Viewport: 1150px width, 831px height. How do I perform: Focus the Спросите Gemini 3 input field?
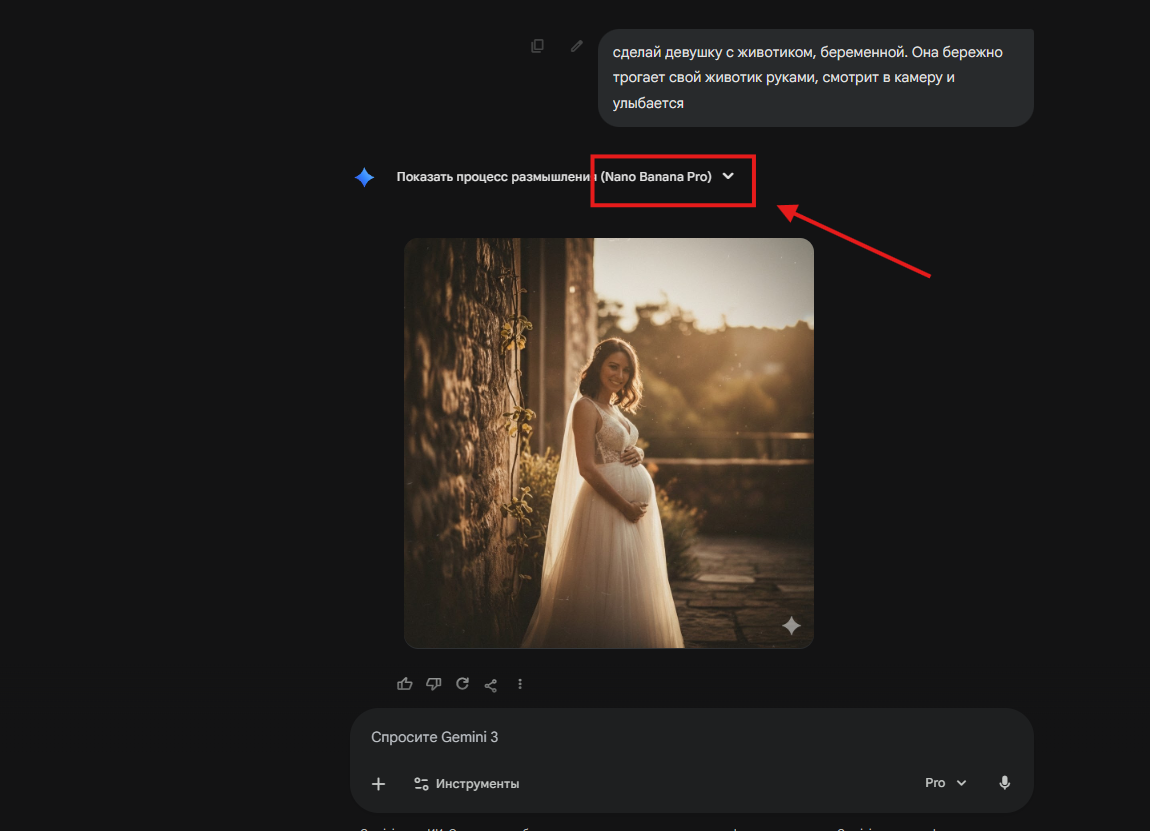click(x=690, y=737)
